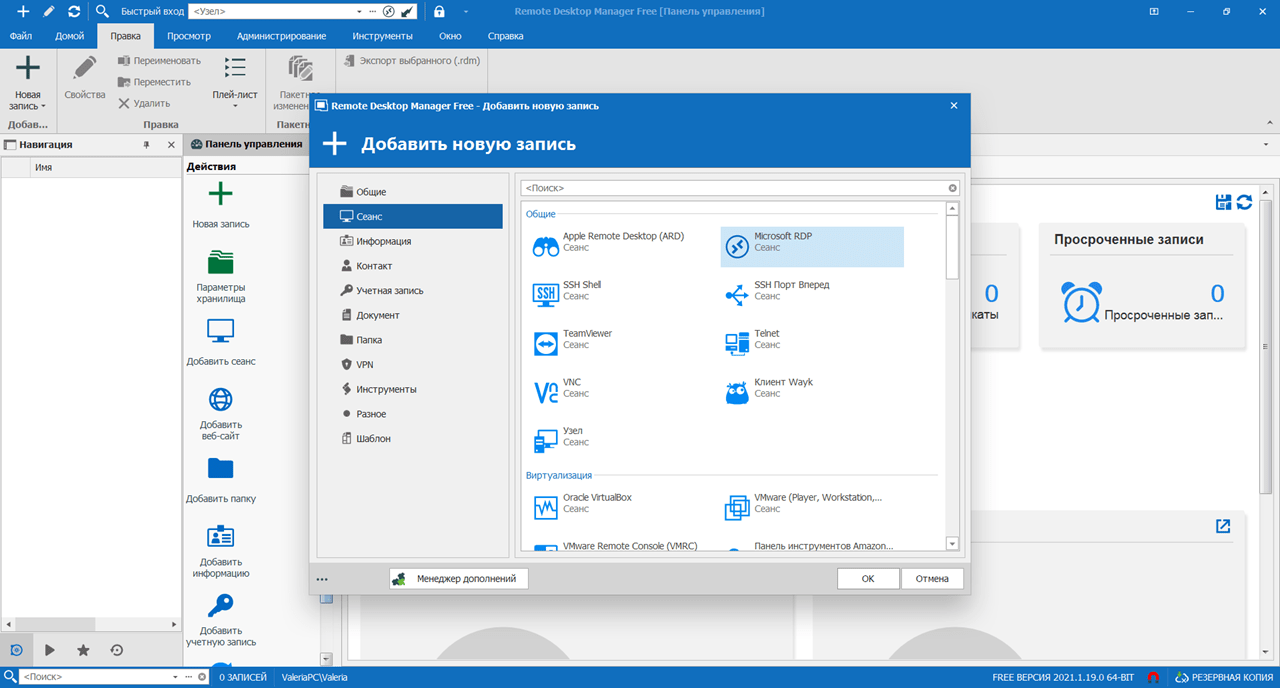Open Инструменты ribbon tab
Screen dimensions: 1280x688
click(382, 36)
